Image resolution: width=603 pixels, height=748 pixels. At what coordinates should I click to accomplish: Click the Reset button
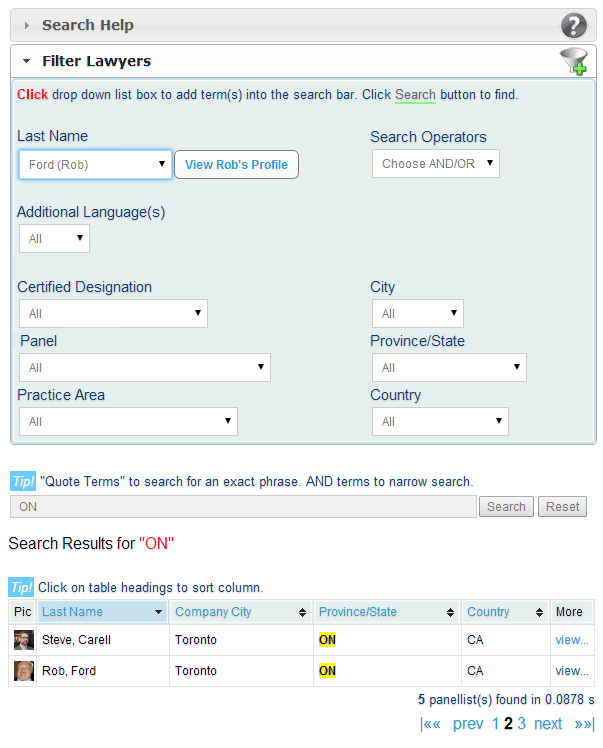[x=562, y=507]
